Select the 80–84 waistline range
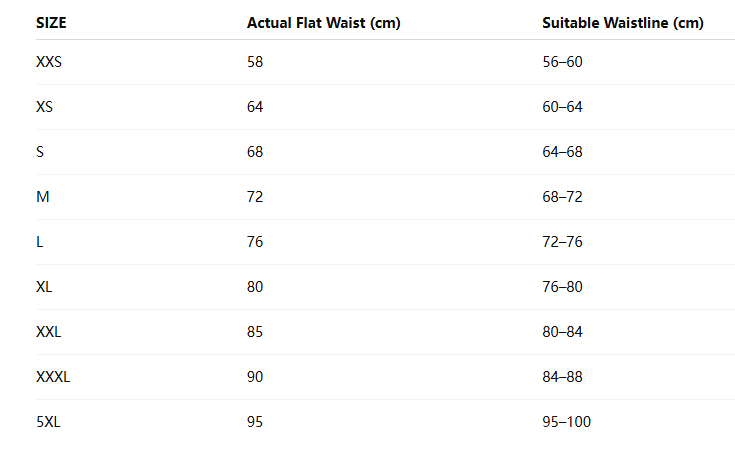Image resolution: width=735 pixels, height=451 pixels. click(x=562, y=332)
